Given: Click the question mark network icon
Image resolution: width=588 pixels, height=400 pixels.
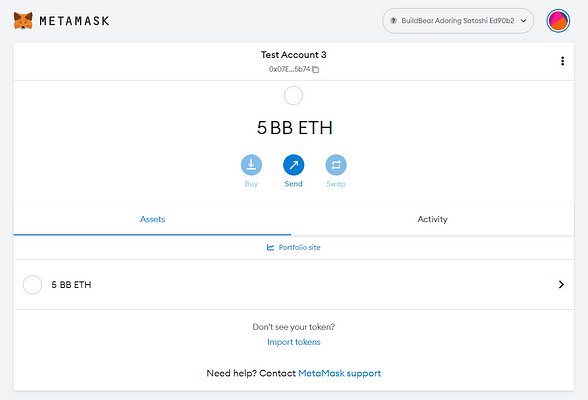Looking at the screenshot, I should click(x=393, y=21).
